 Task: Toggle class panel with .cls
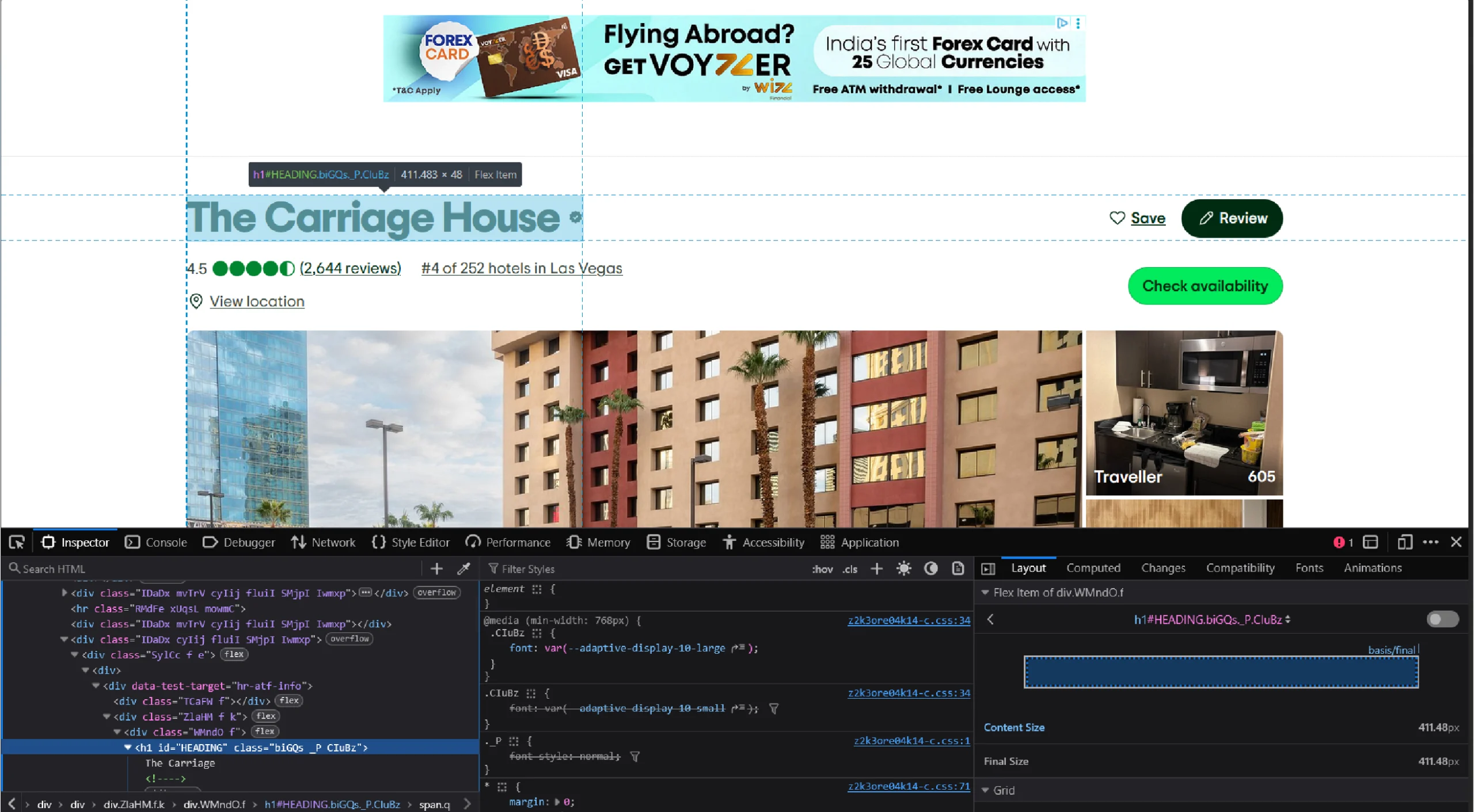849,569
